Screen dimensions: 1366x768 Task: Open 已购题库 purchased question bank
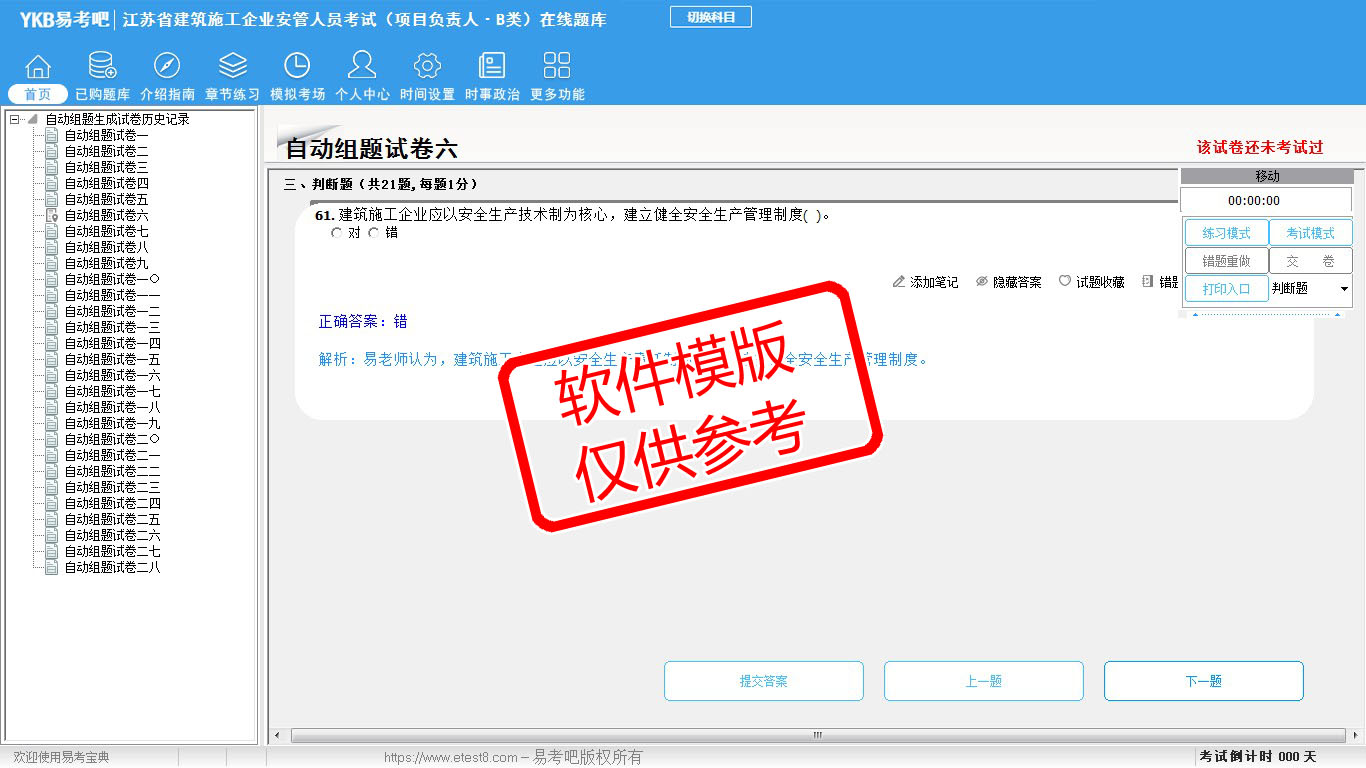pos(102,67)
